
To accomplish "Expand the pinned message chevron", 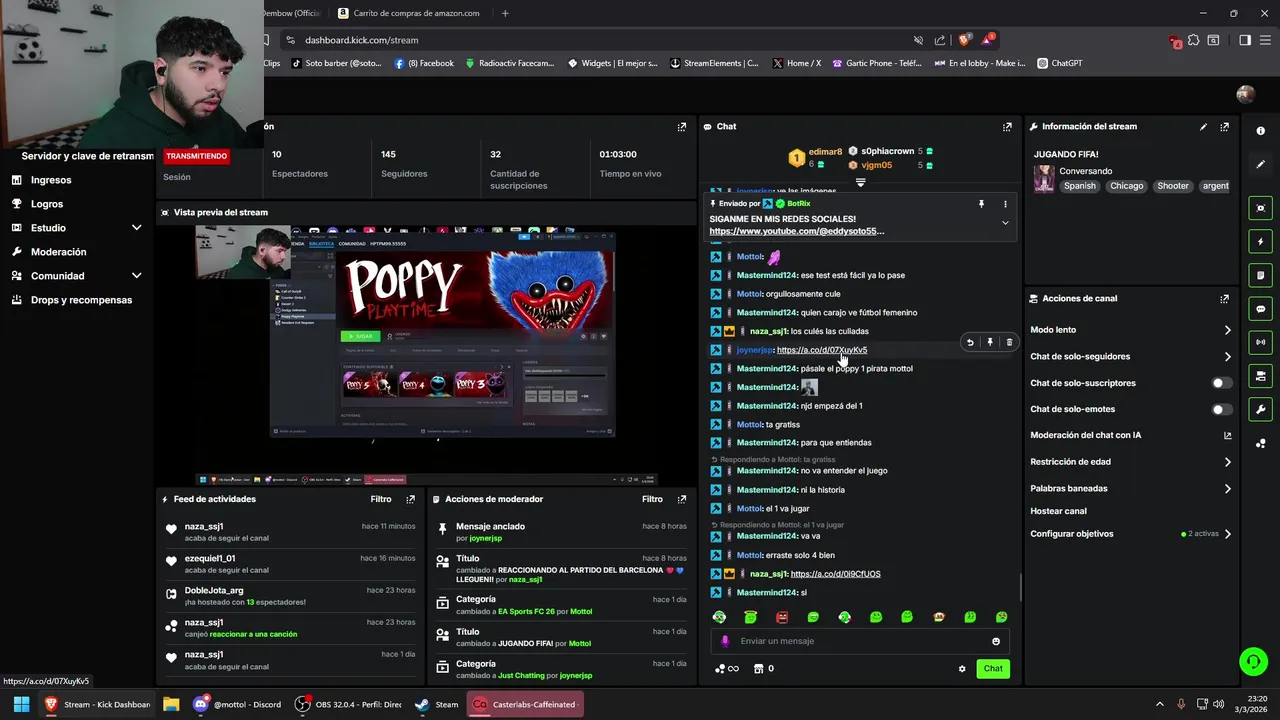I will click(1005, 223).
